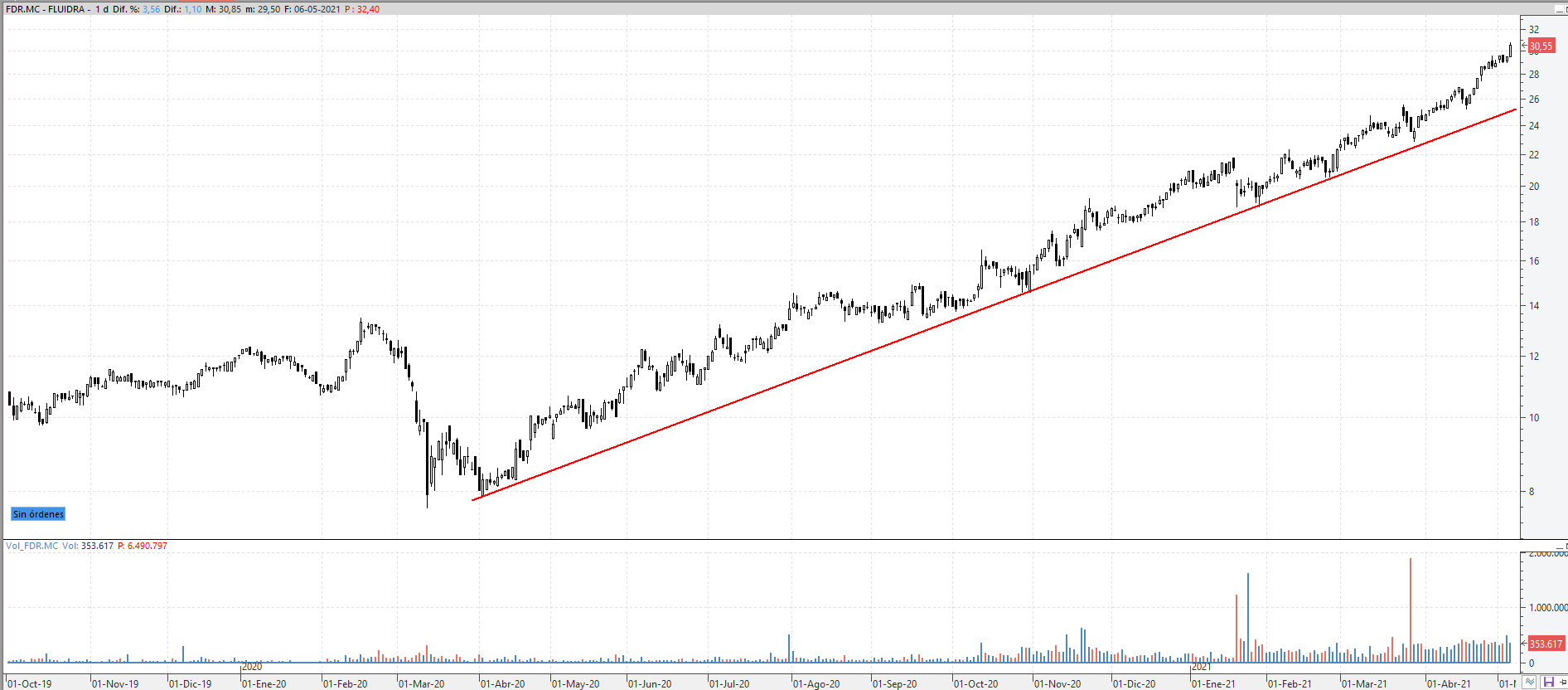Click the 01-Oct-19 date on time axis

pos(30,683)
